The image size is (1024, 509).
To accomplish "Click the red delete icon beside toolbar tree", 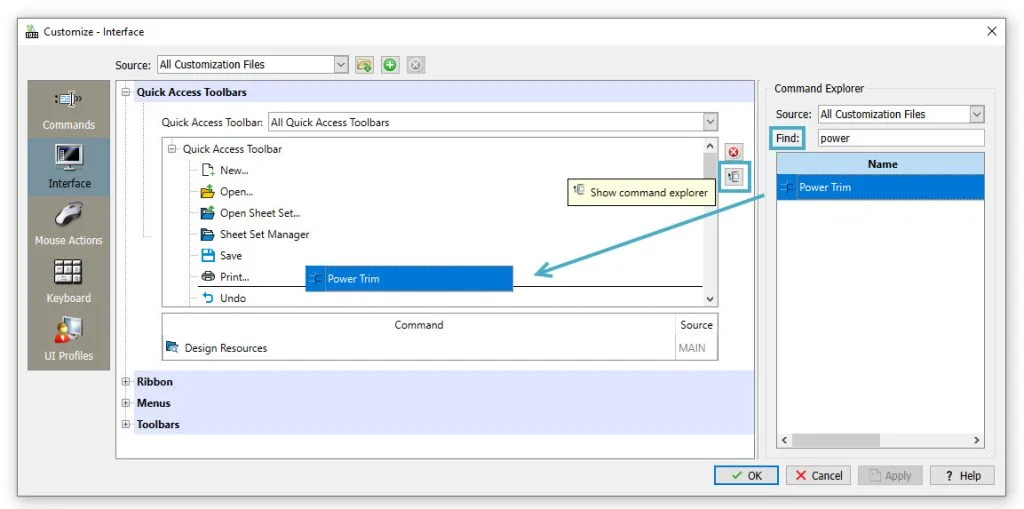I will (x=734, y=152).
